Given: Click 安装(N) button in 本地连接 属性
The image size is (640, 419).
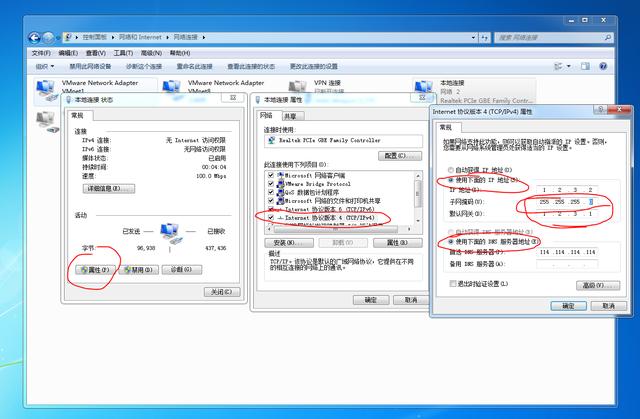Looking at the screenshot, I should [x=289, y=243].
